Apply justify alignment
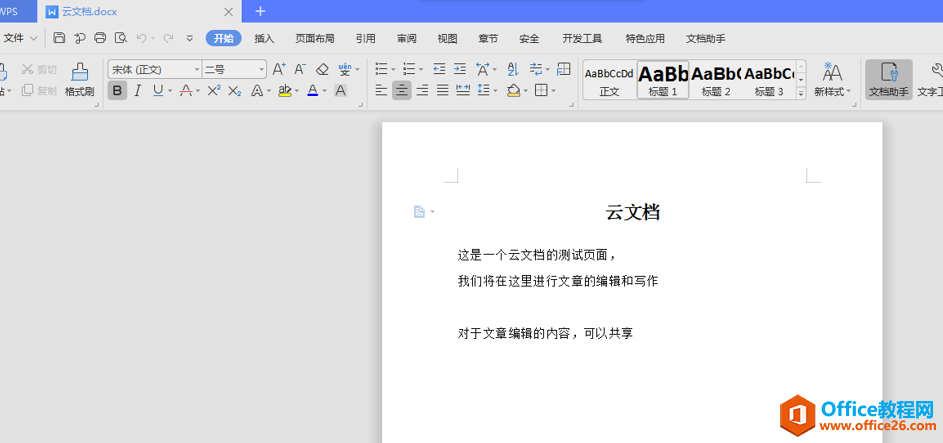The image size is (943, 443). pyautogui.click(x=443, y=91)
